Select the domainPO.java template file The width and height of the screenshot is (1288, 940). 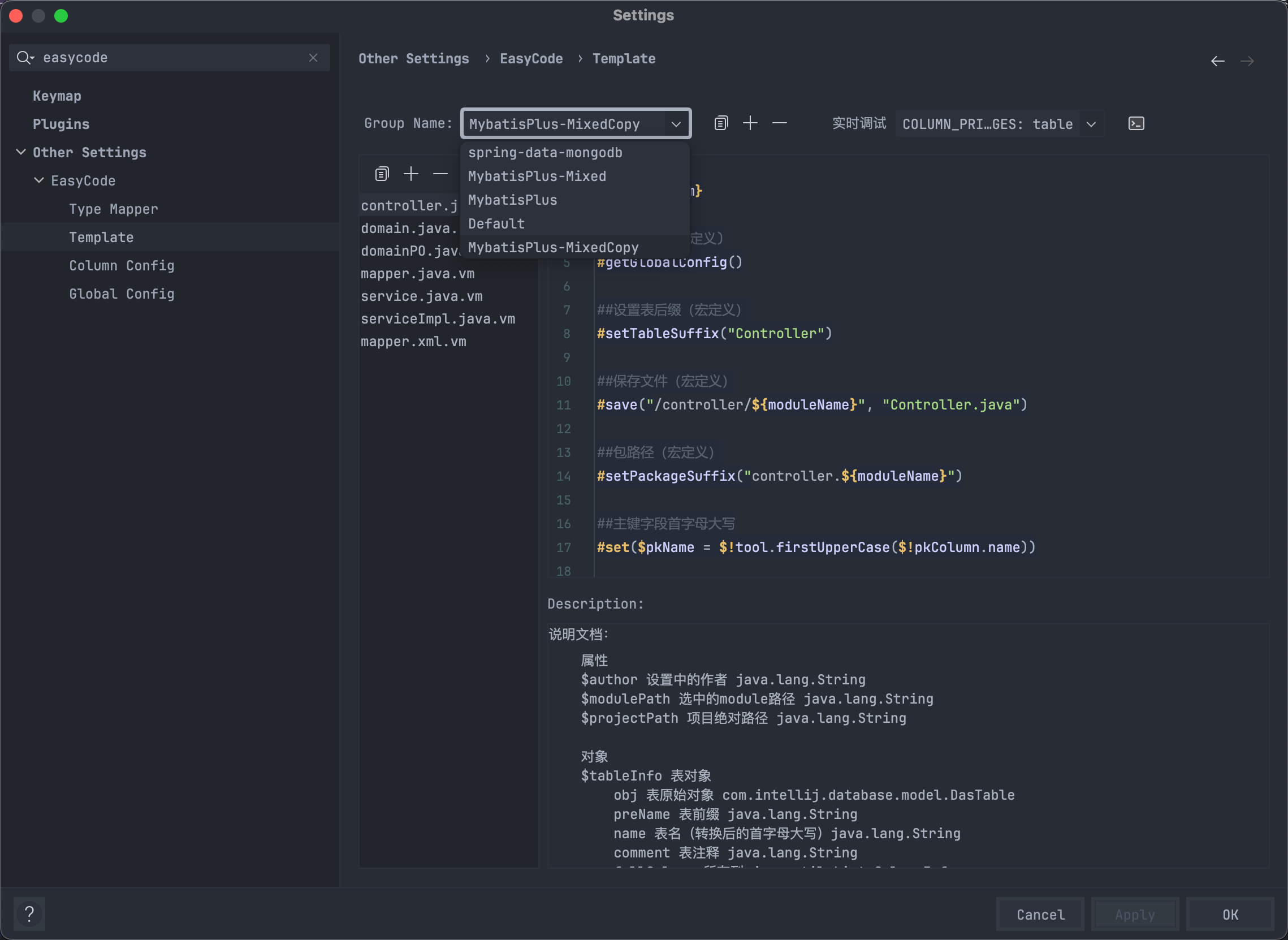(409, 251)
